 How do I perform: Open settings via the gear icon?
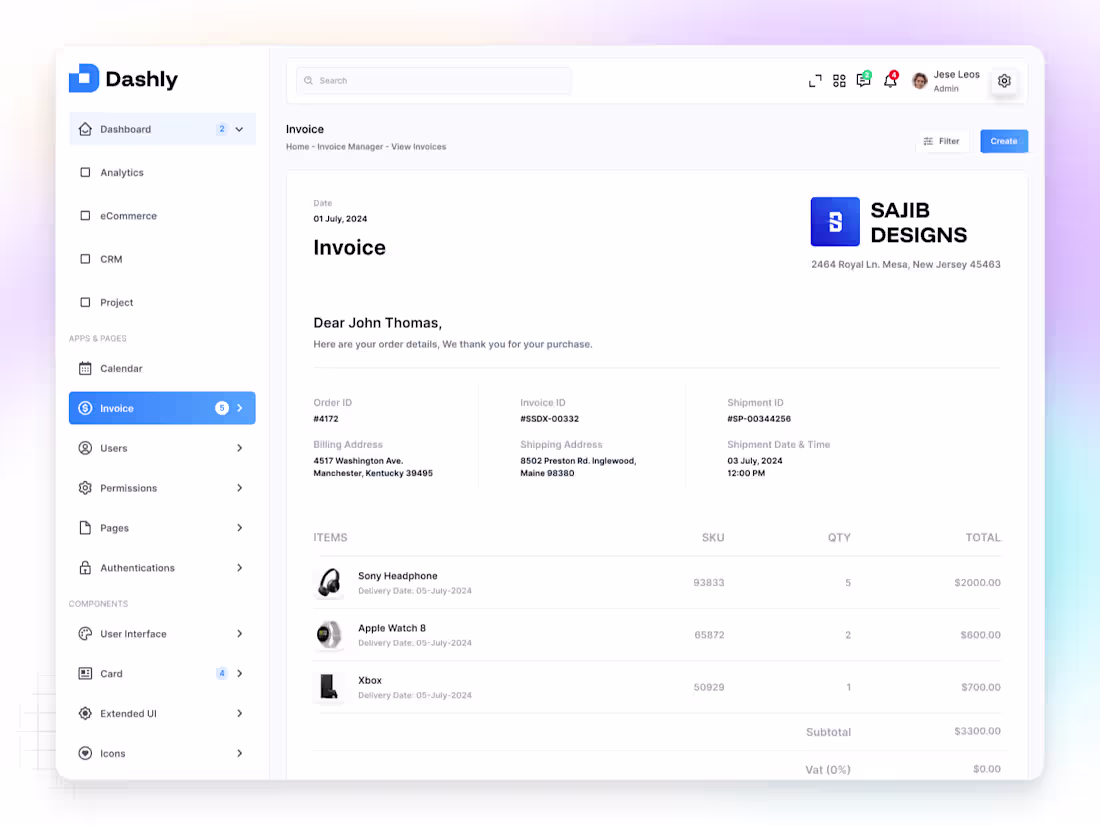(x=1004, y=80)
